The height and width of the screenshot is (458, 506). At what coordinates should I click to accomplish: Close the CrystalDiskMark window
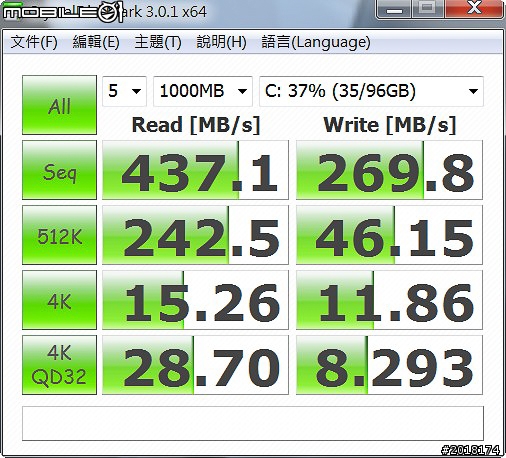(474, 9)
